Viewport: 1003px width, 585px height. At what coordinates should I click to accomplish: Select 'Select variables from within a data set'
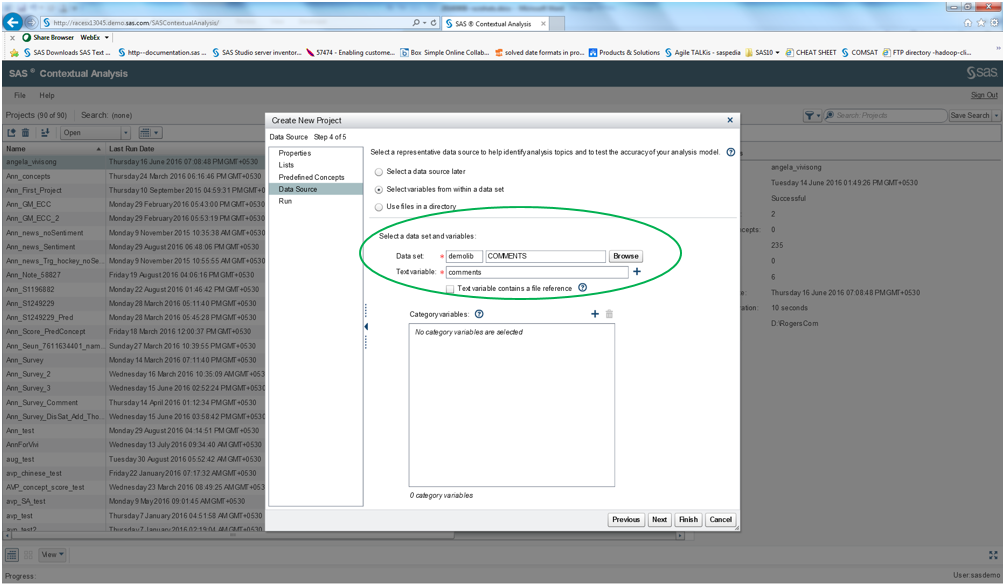pos(379,190)
